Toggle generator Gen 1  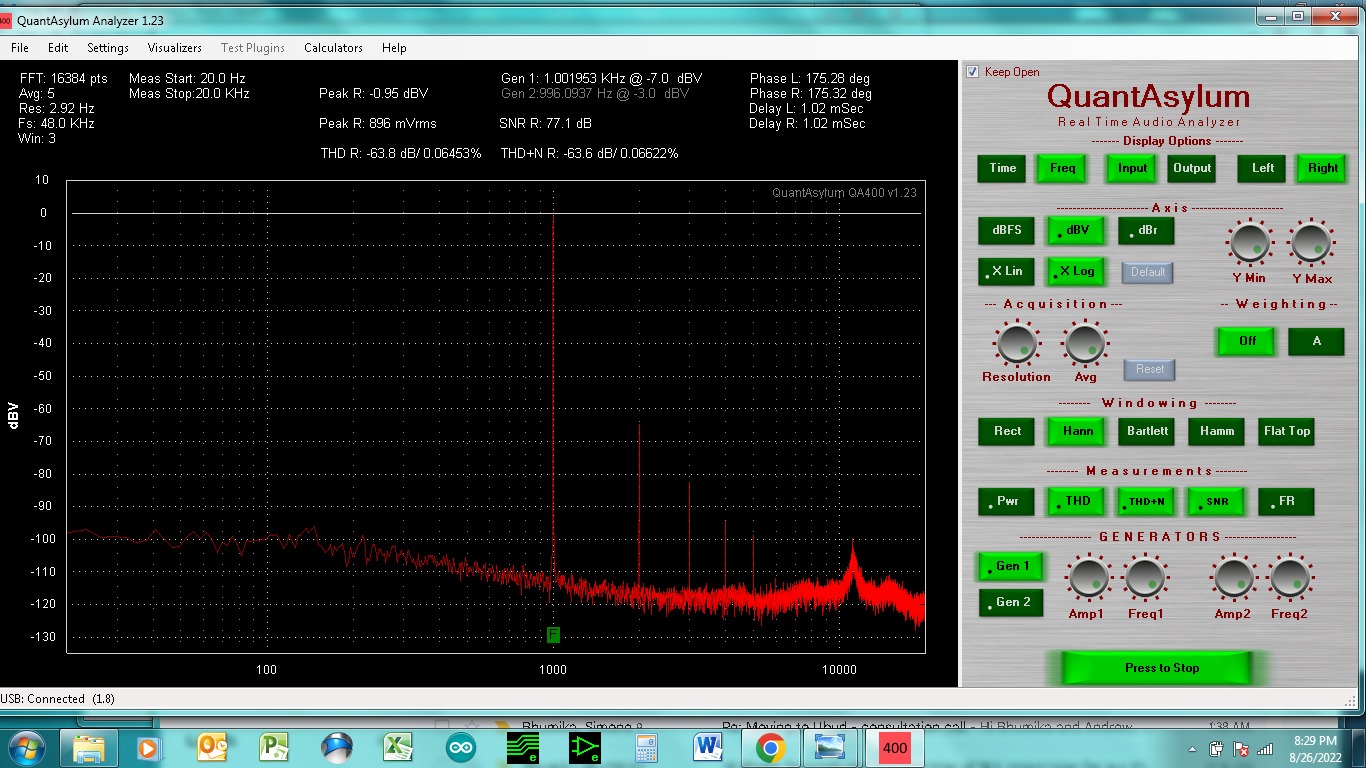click(1012, 566)
